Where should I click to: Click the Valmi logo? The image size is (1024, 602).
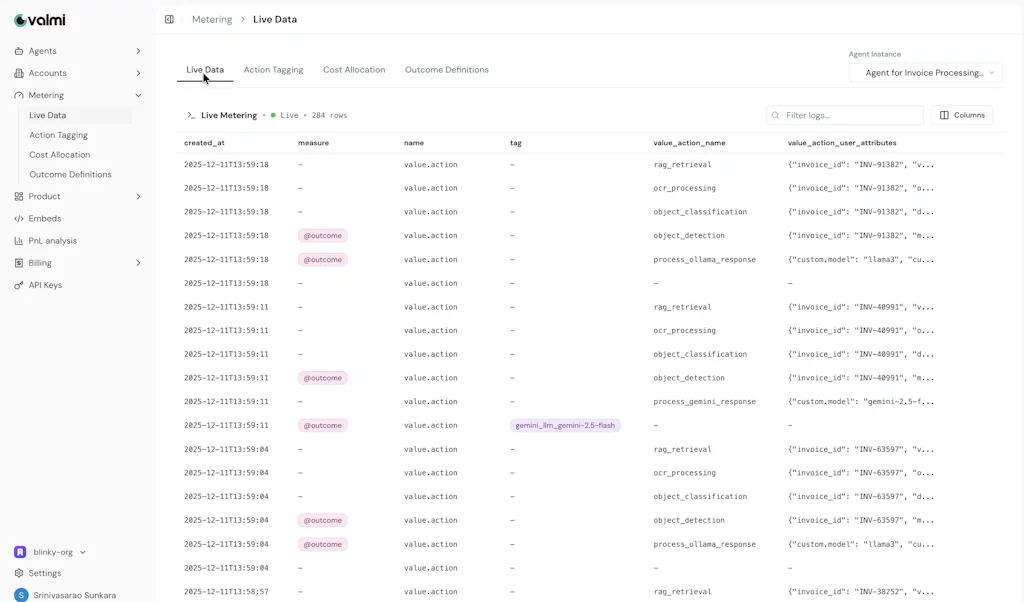38,19
